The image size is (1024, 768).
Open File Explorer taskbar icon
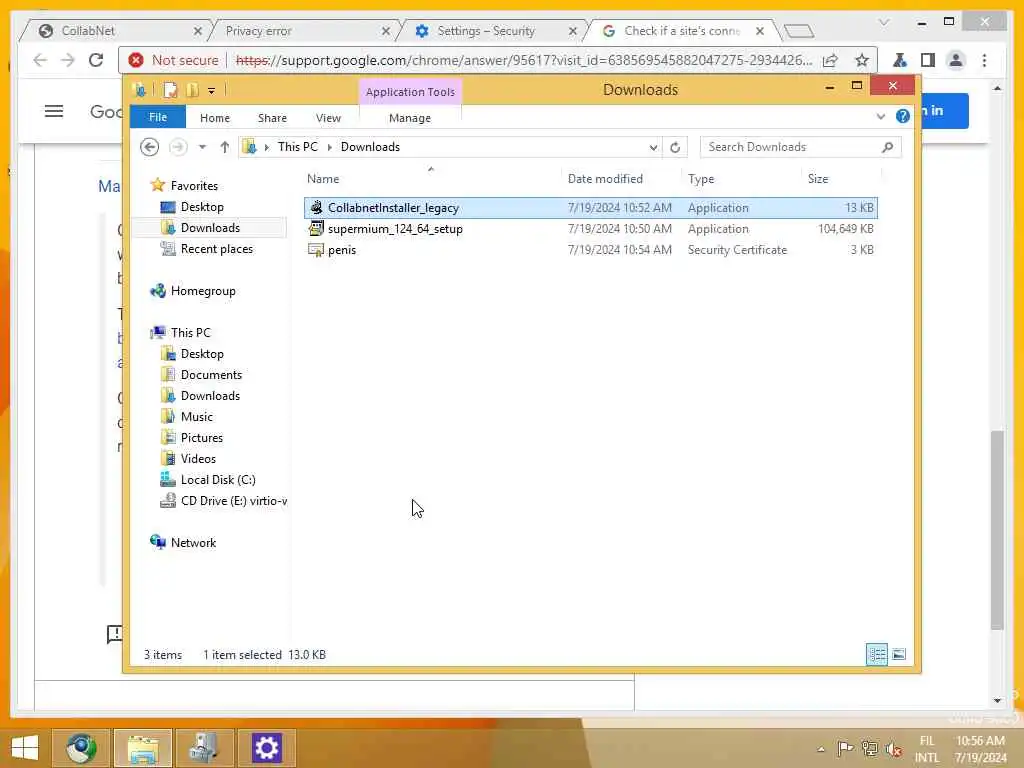point(143,748)
